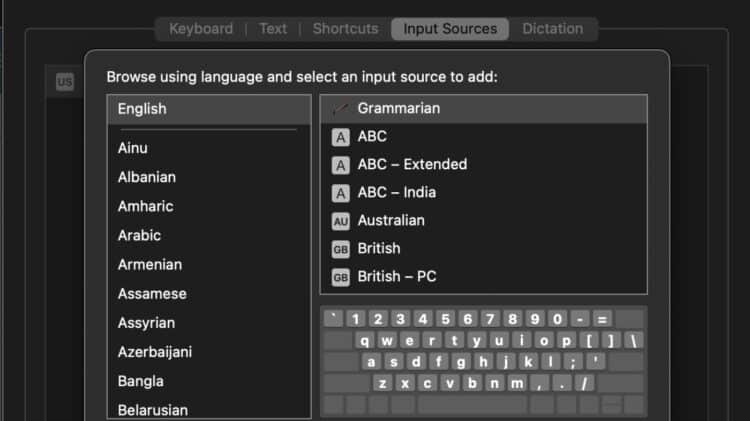Click the ABC input source icon
750x421 pixels.
340,137
